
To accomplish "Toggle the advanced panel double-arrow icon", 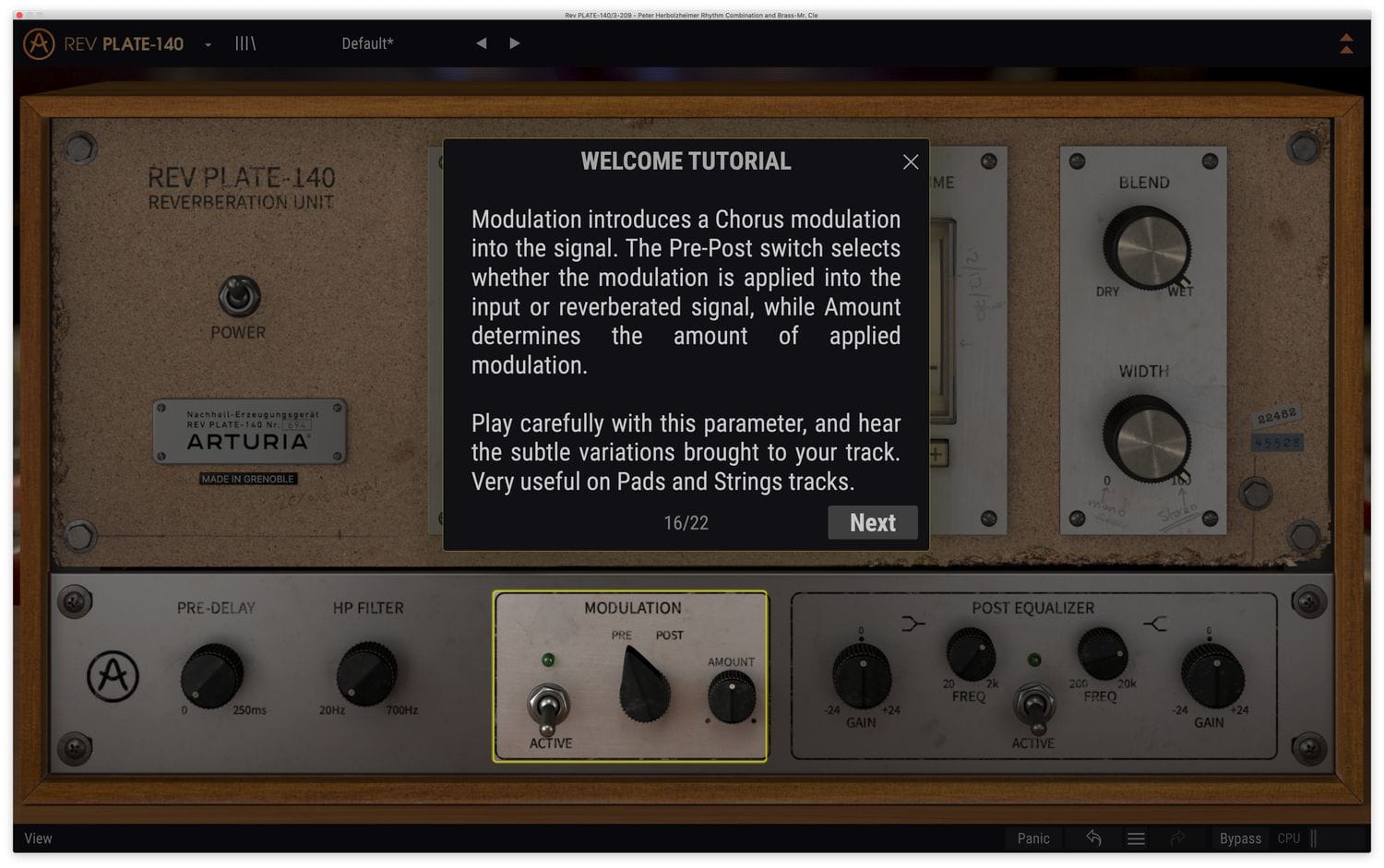I will (x=1346, y=43).
